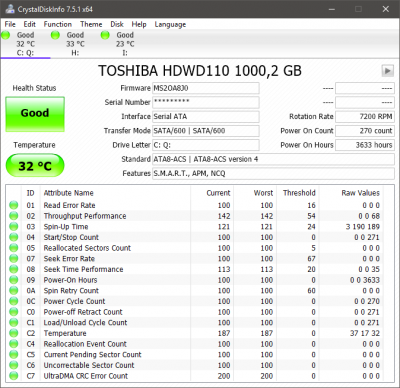Click the Current column header
The width and height of the screenshot is (400, 388).
218,193
